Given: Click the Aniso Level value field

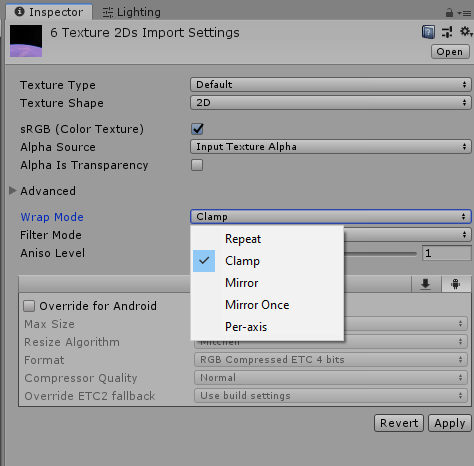Looking at the screenshot, I should (x=447, y=253).
